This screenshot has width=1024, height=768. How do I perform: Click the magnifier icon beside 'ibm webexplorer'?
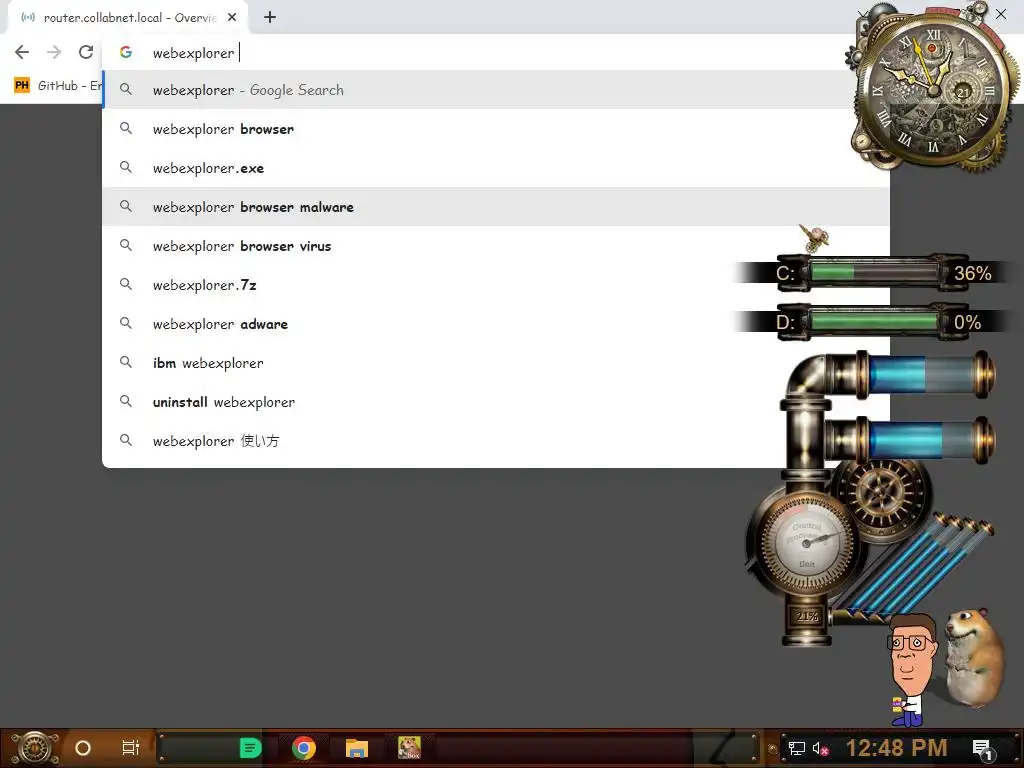click(126, 362)
